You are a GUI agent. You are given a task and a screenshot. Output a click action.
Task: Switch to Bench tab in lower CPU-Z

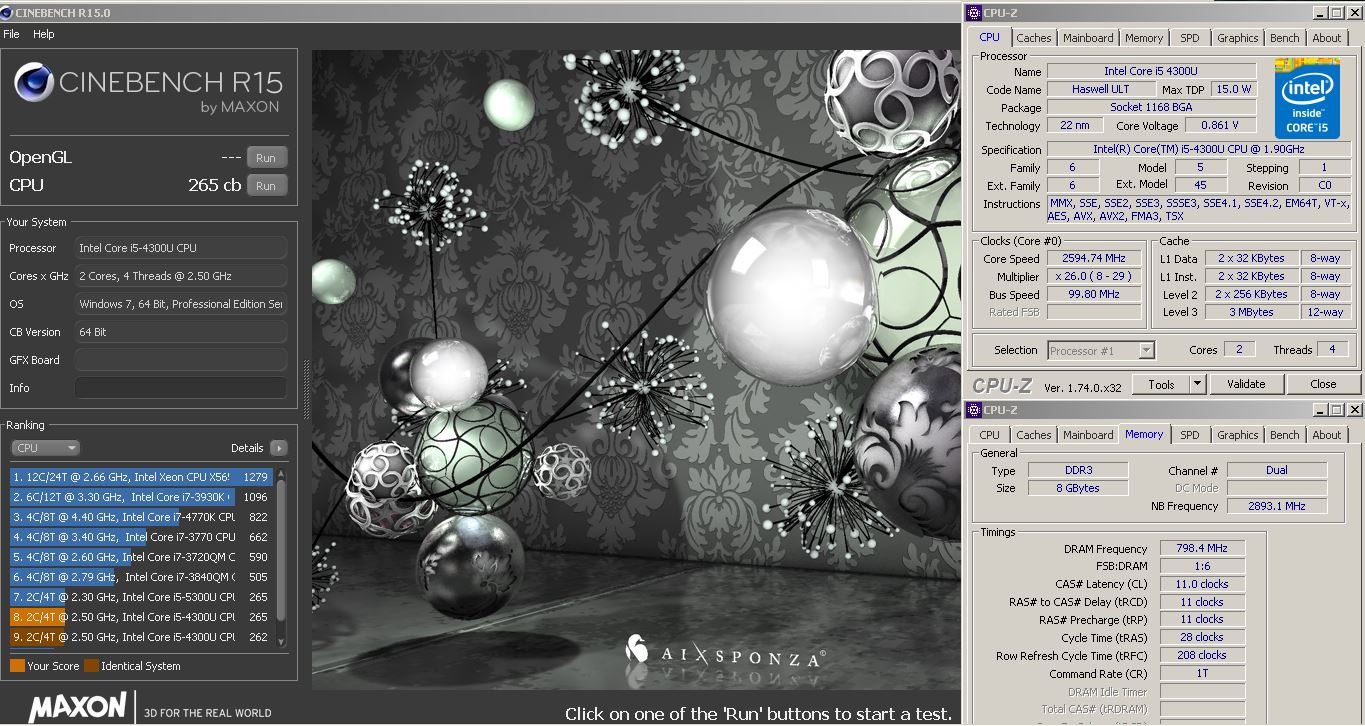[x=1285, y=435]
